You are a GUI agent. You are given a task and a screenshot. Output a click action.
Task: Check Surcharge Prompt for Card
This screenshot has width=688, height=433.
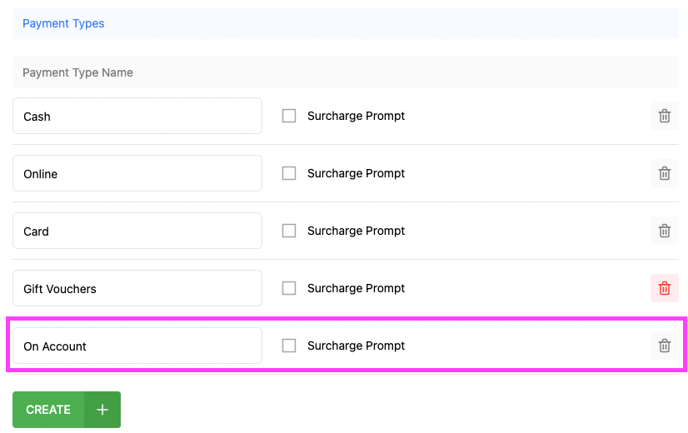[x=289, y=231]
